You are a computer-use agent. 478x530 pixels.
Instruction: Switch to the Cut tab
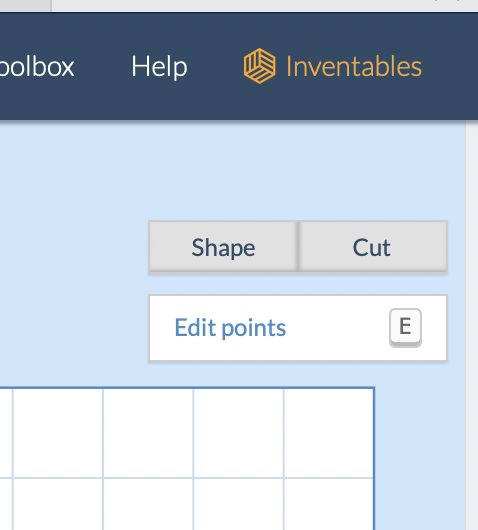[373, 246]
